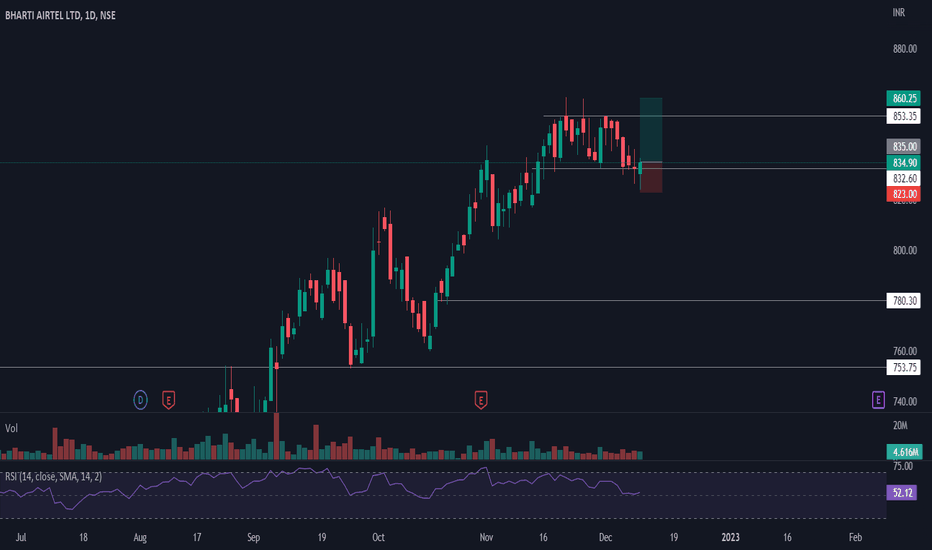
Task: Select the 835.00 grey price label
Action: click(x=903, y=146)
